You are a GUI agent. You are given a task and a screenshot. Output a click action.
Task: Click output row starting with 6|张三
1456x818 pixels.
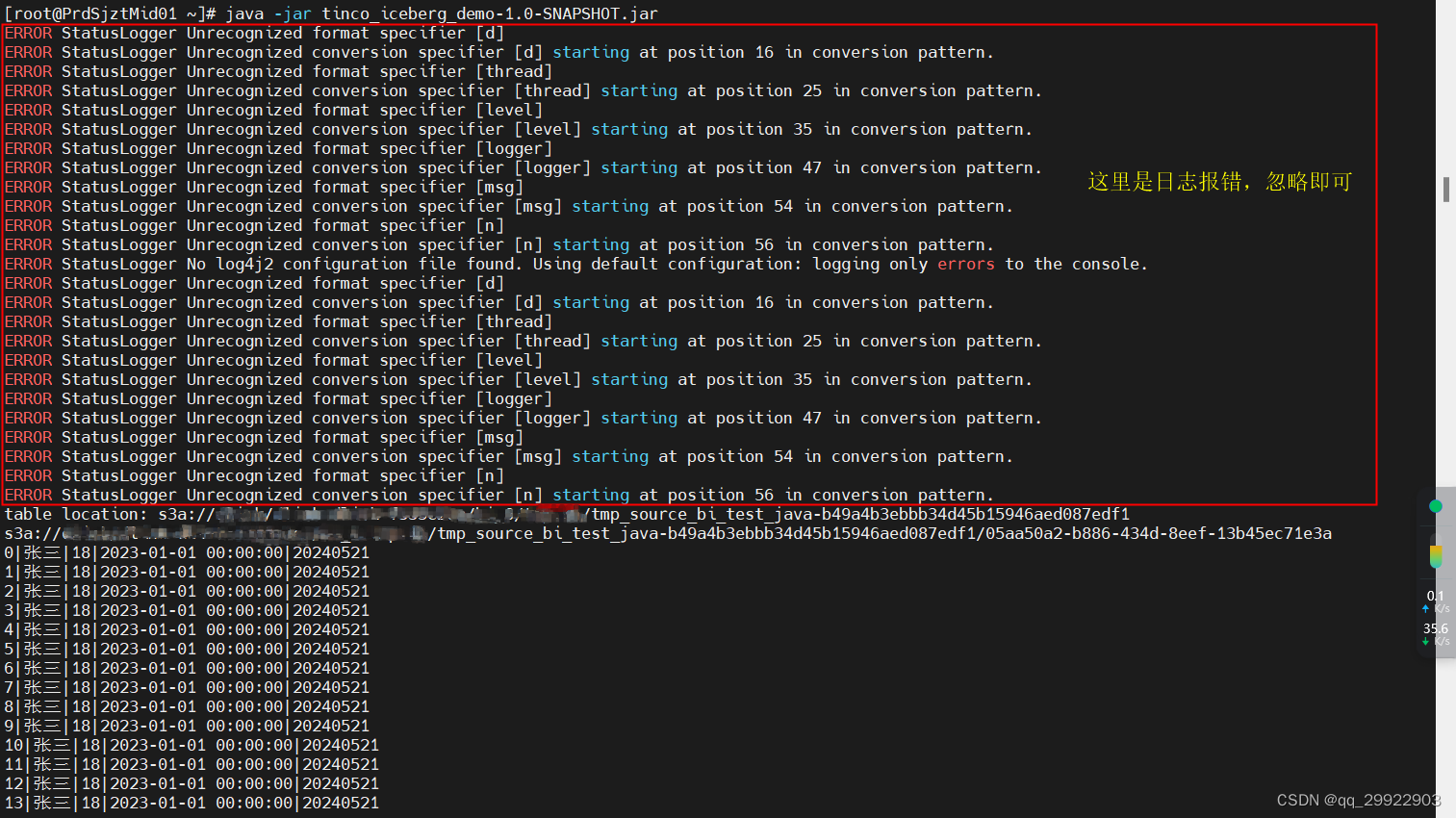tap(187, 668)
